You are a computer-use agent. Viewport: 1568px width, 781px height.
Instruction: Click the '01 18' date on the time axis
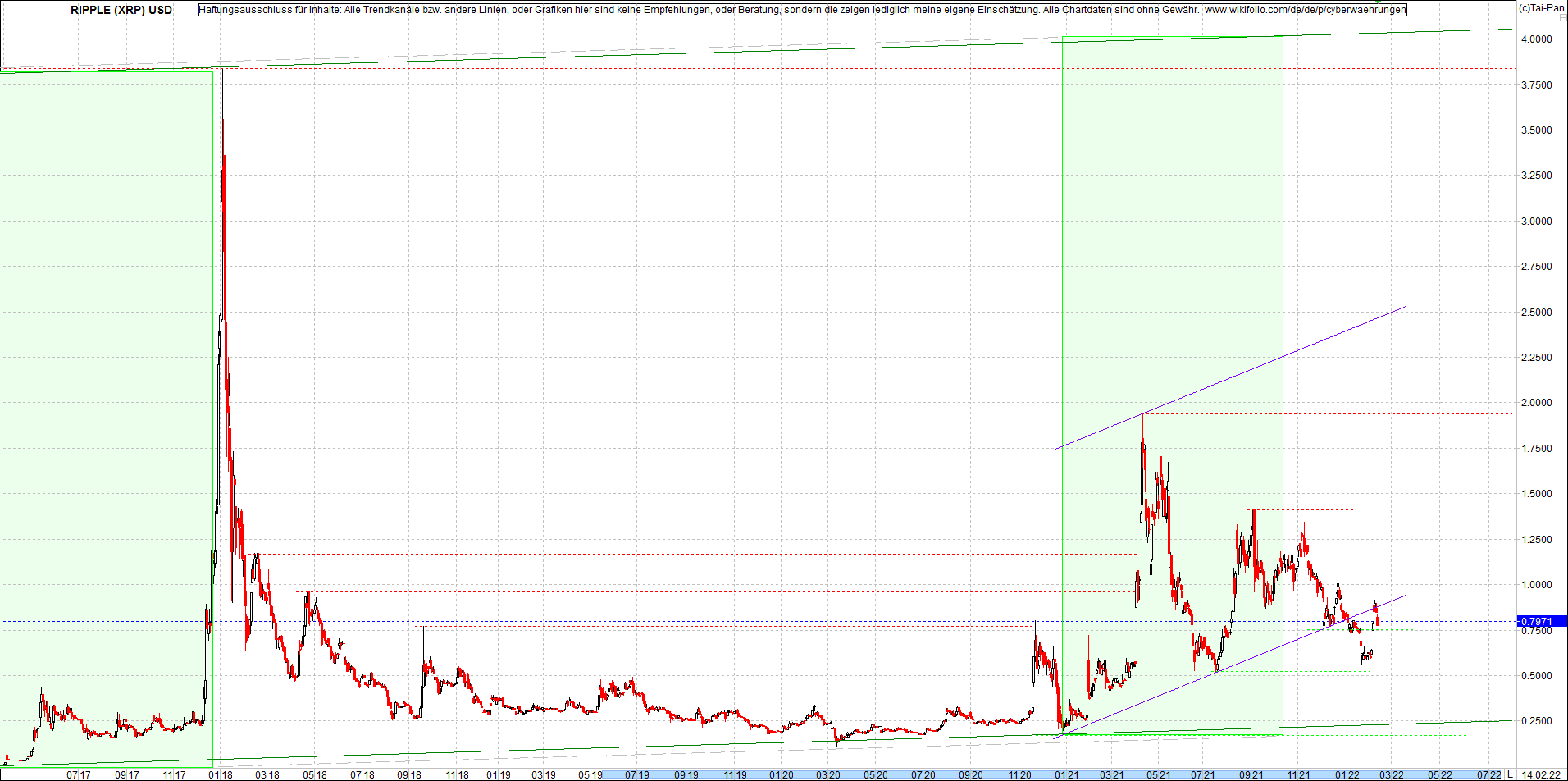click(221, 774)
